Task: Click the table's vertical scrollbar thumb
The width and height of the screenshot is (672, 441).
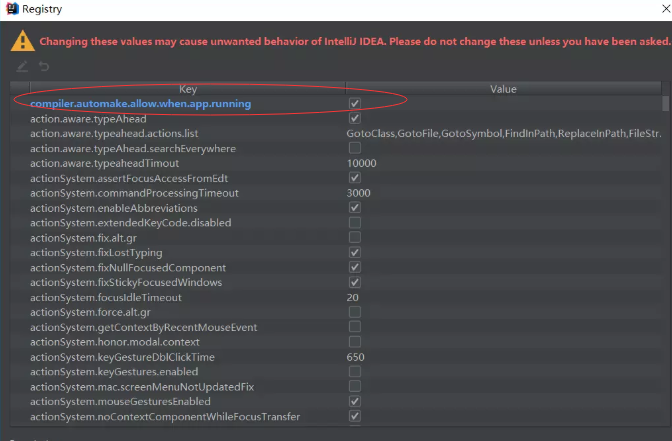Action: pyautogui.click(x=665, y=104)
